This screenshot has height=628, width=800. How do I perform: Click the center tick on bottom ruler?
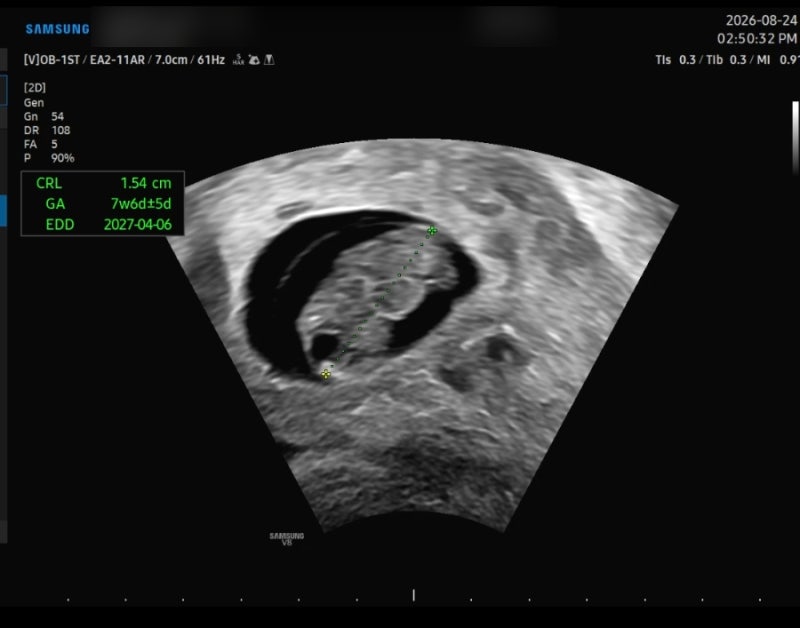[414, 595]
